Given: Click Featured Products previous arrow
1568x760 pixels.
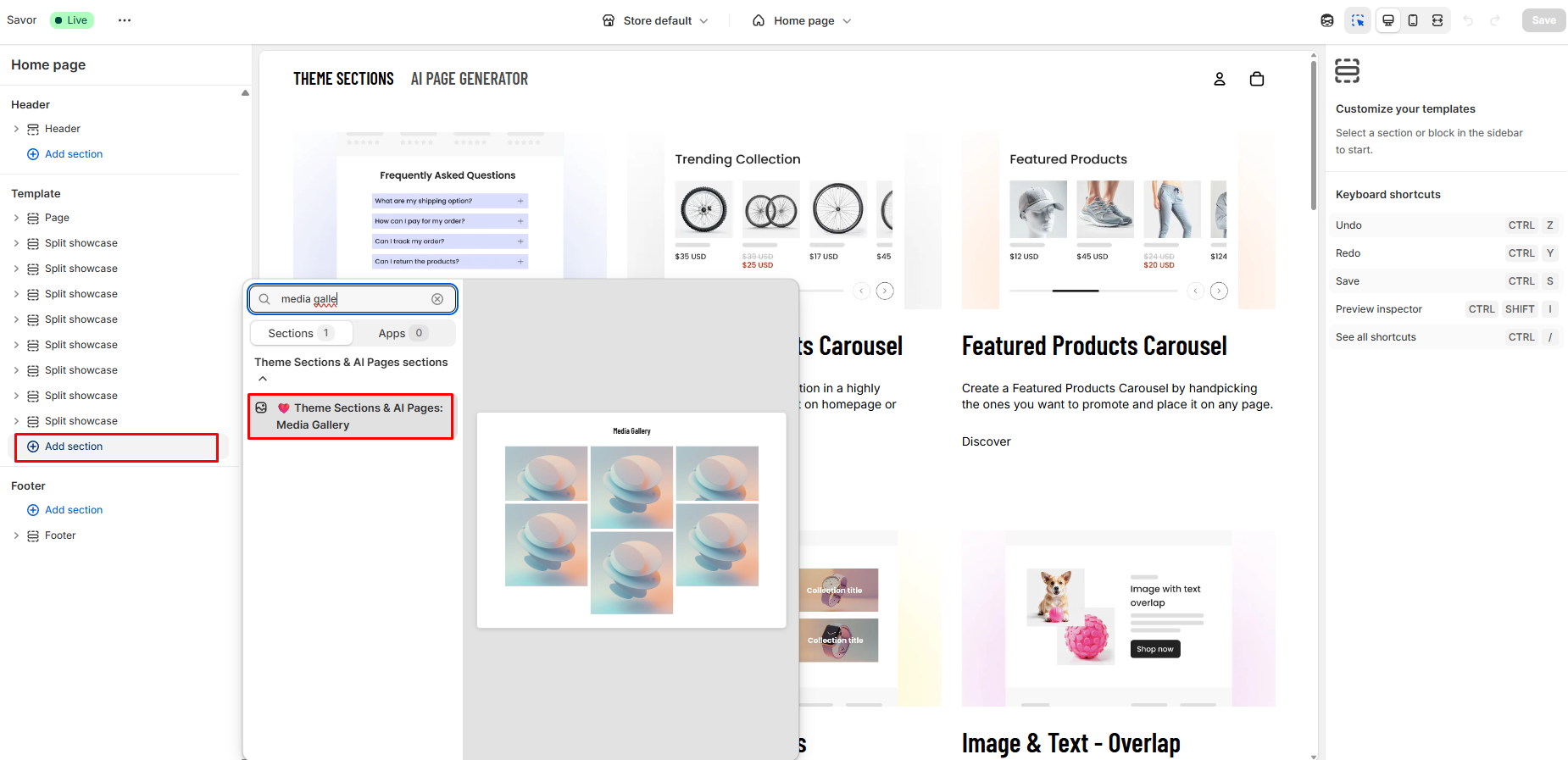Looking at the screenshot, I should [1195, 291].
